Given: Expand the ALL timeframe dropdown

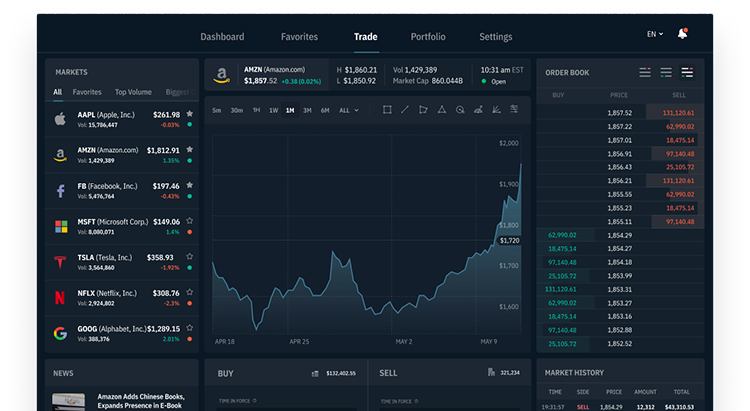Looking at the screenshot, I should coord(349,111).
